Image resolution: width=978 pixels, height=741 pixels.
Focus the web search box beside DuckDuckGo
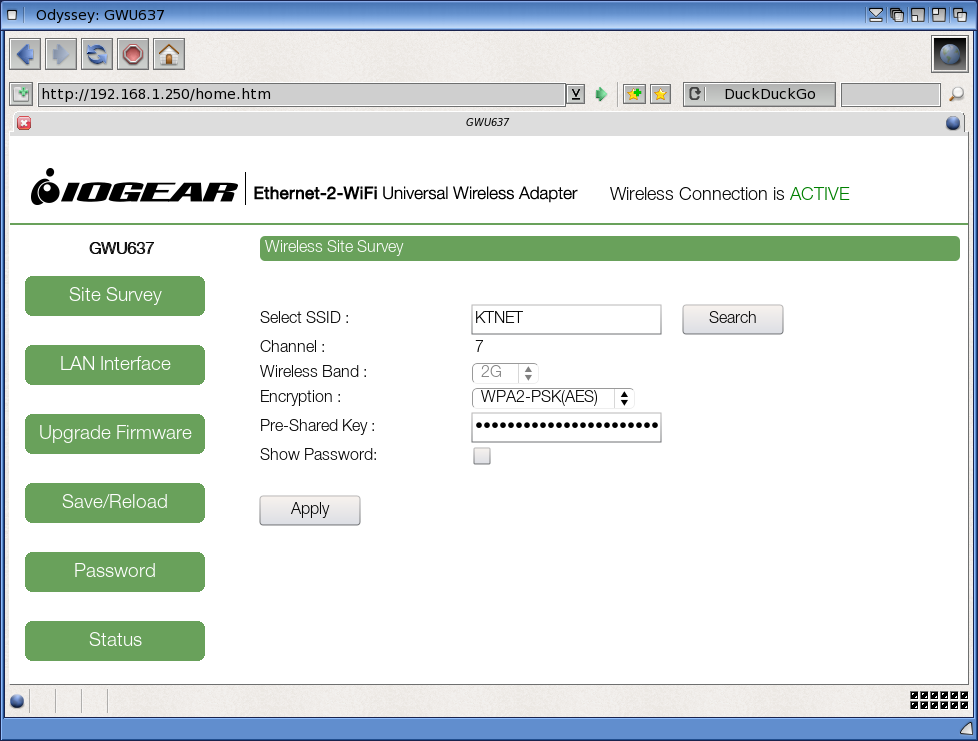tap(891, 94)
